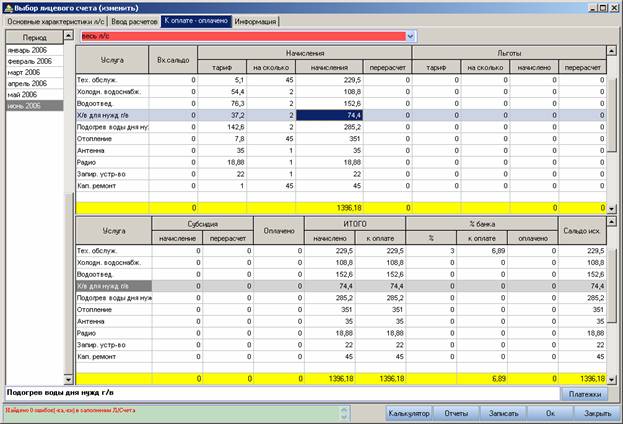Select Запир. устр-во row in upper table
623x424 pixels.
341,174
